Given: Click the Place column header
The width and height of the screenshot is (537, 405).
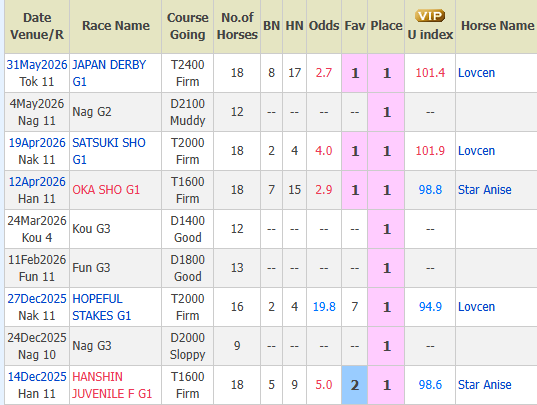Looking at the screenshot, I should tap(386, 26).
